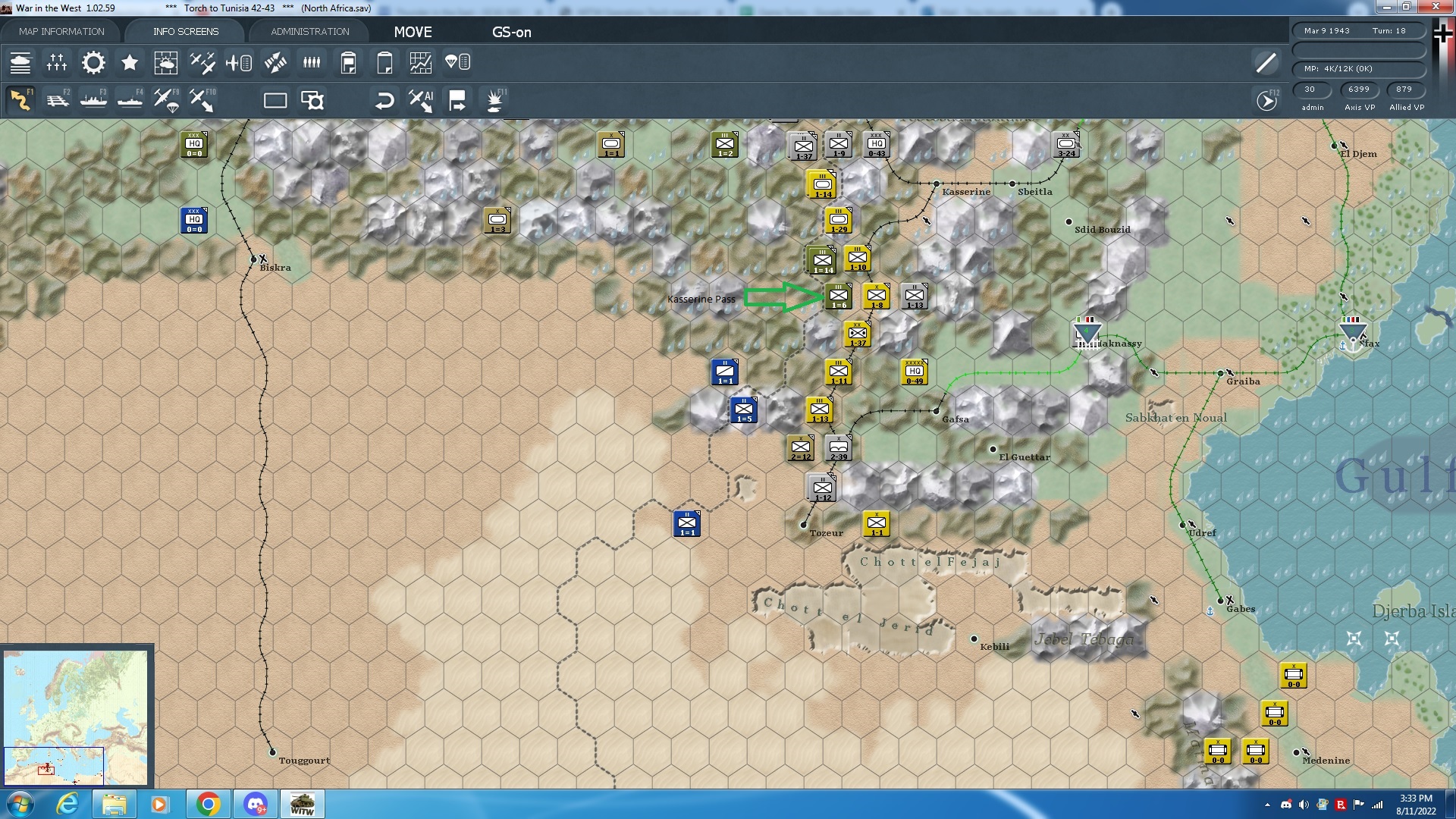The image size is (1456, 819).
Task: Open the losses screen with crosses icon
Action: tap(57, 63)
